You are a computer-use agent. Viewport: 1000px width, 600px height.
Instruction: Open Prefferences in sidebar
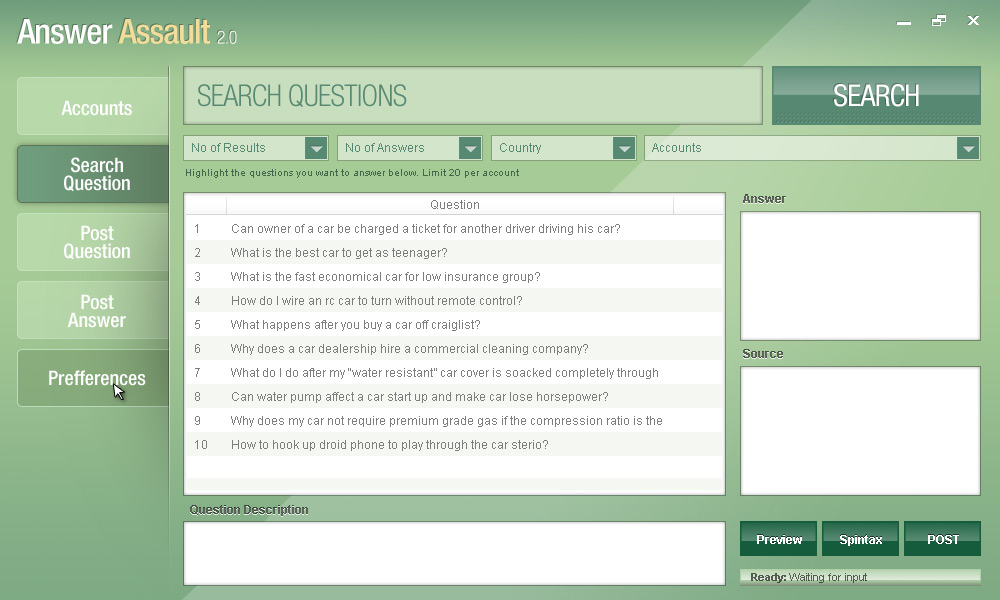pos(93,378)
